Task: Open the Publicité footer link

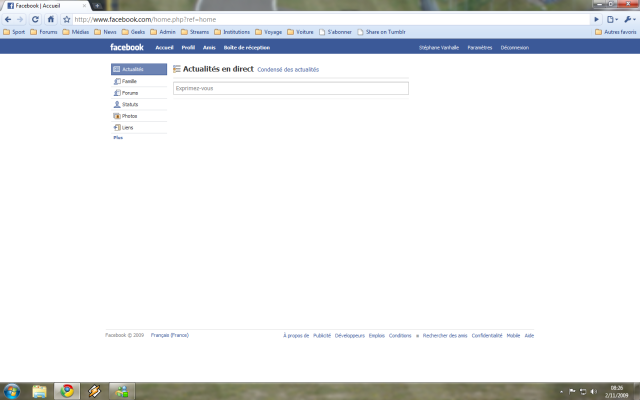Action: click(x=322, y=336)
